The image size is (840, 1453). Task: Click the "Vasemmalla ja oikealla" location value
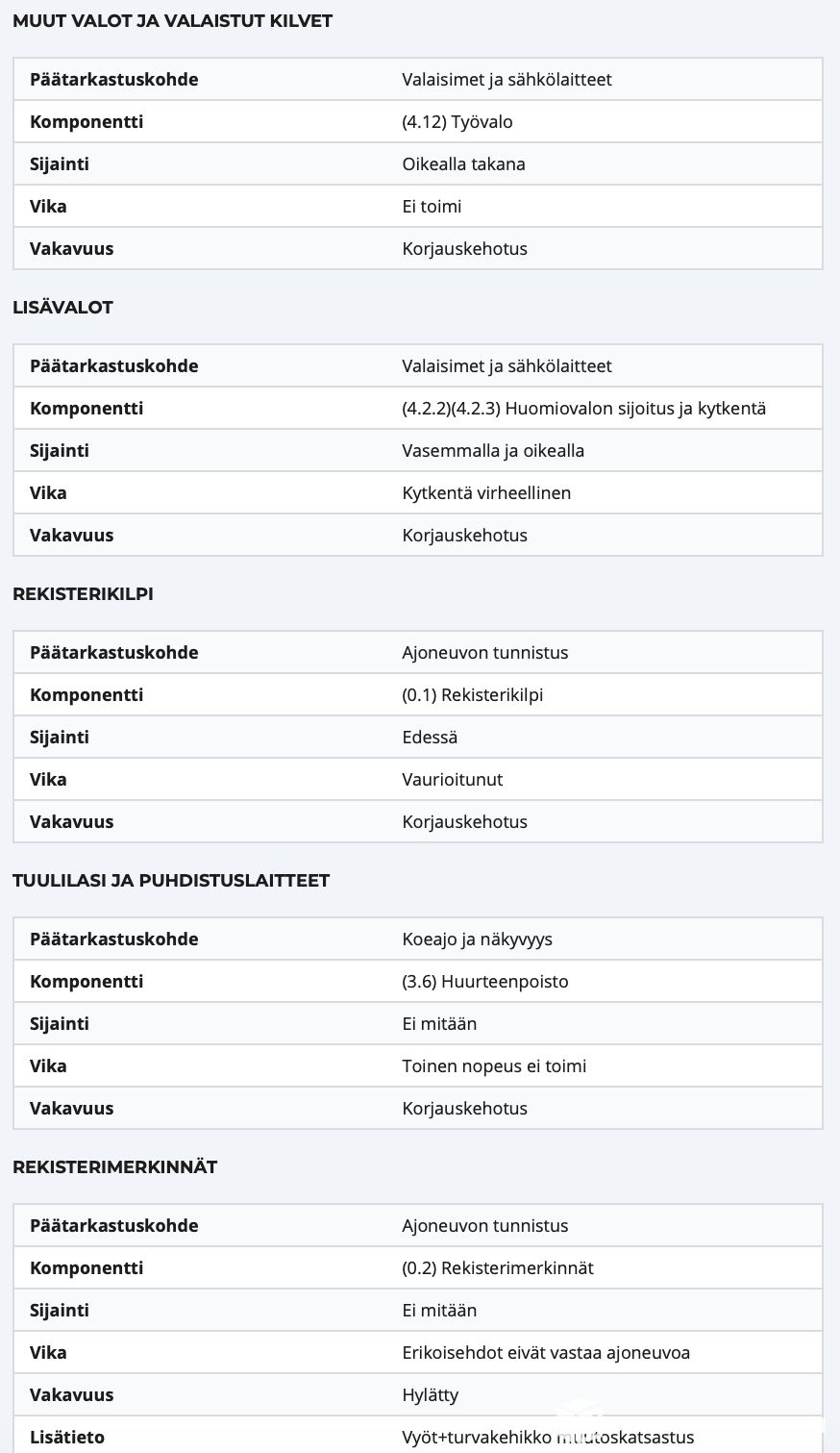click(x=493, y=451)
